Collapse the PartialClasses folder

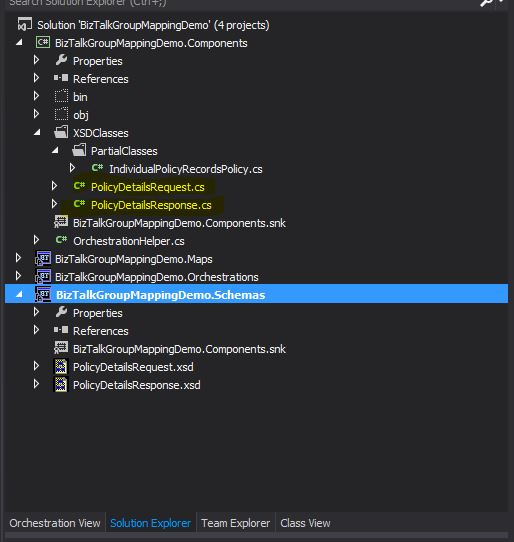[x=55, y=151]
